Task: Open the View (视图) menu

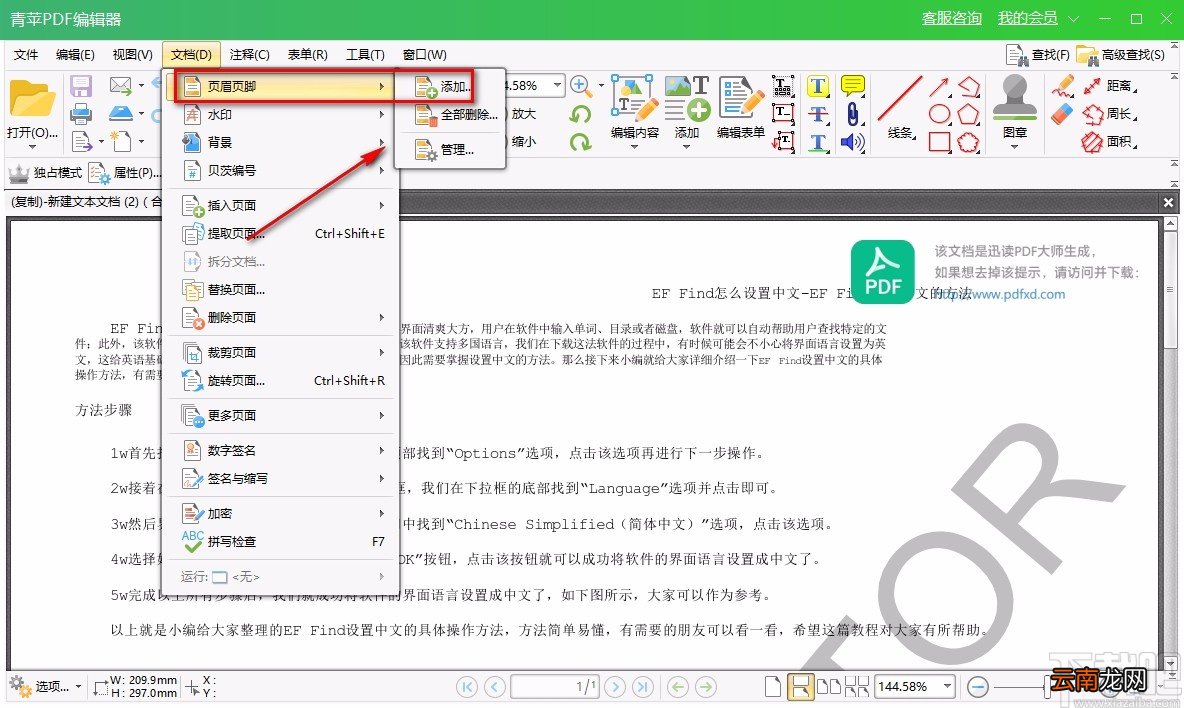Action: 132,54
